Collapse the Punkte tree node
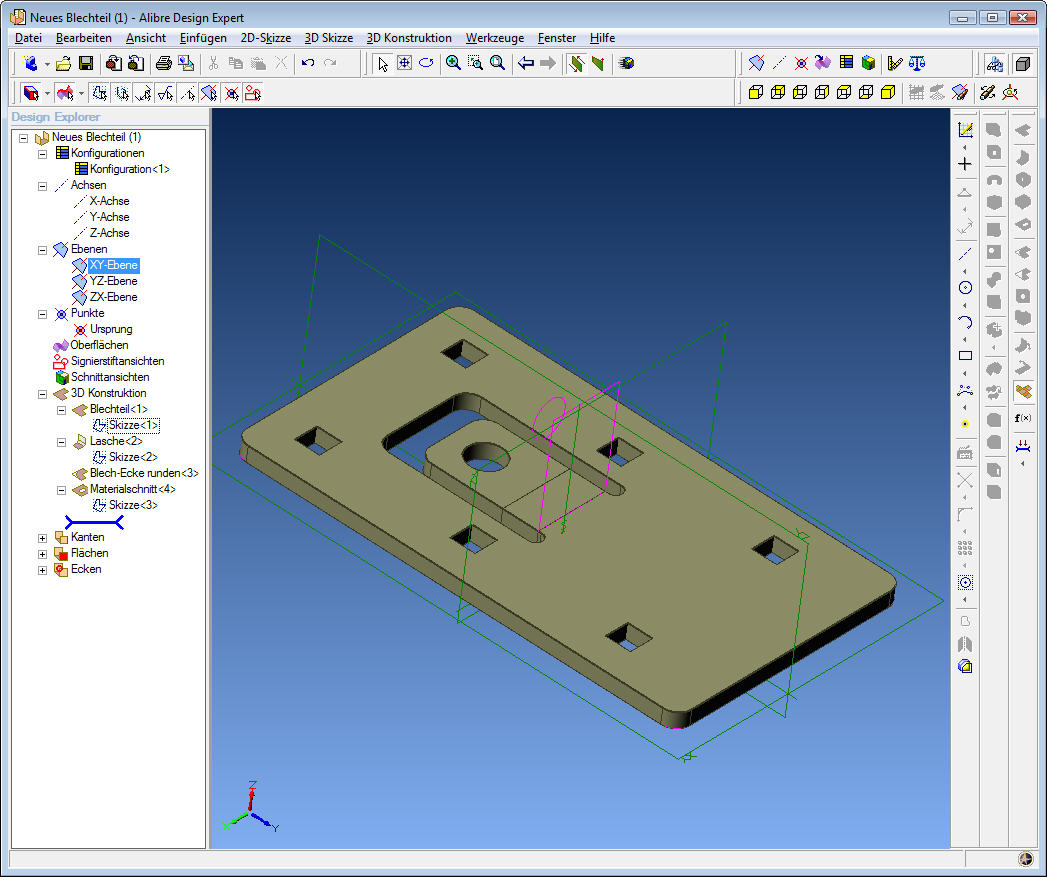 pos(42,314)
